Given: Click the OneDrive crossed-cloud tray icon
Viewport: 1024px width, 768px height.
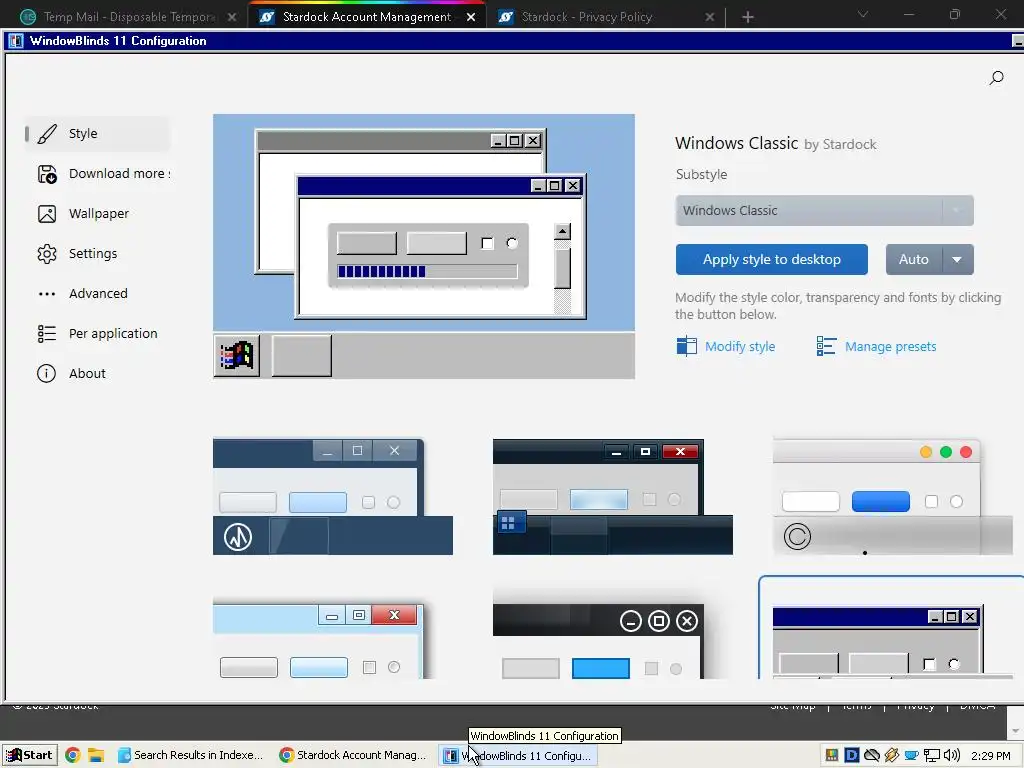Looking at the screenshot, I should click(x=872, y=756).
